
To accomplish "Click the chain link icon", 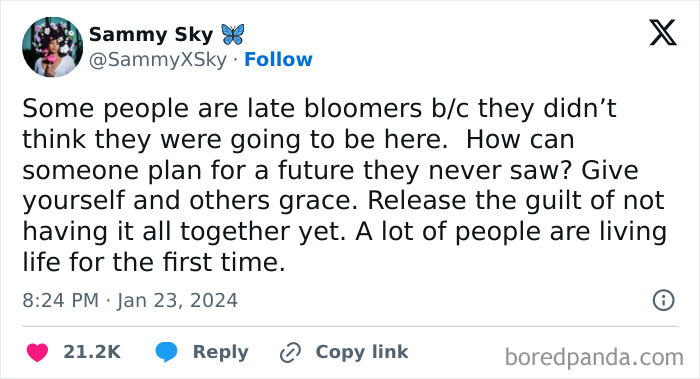I will 291,352.
